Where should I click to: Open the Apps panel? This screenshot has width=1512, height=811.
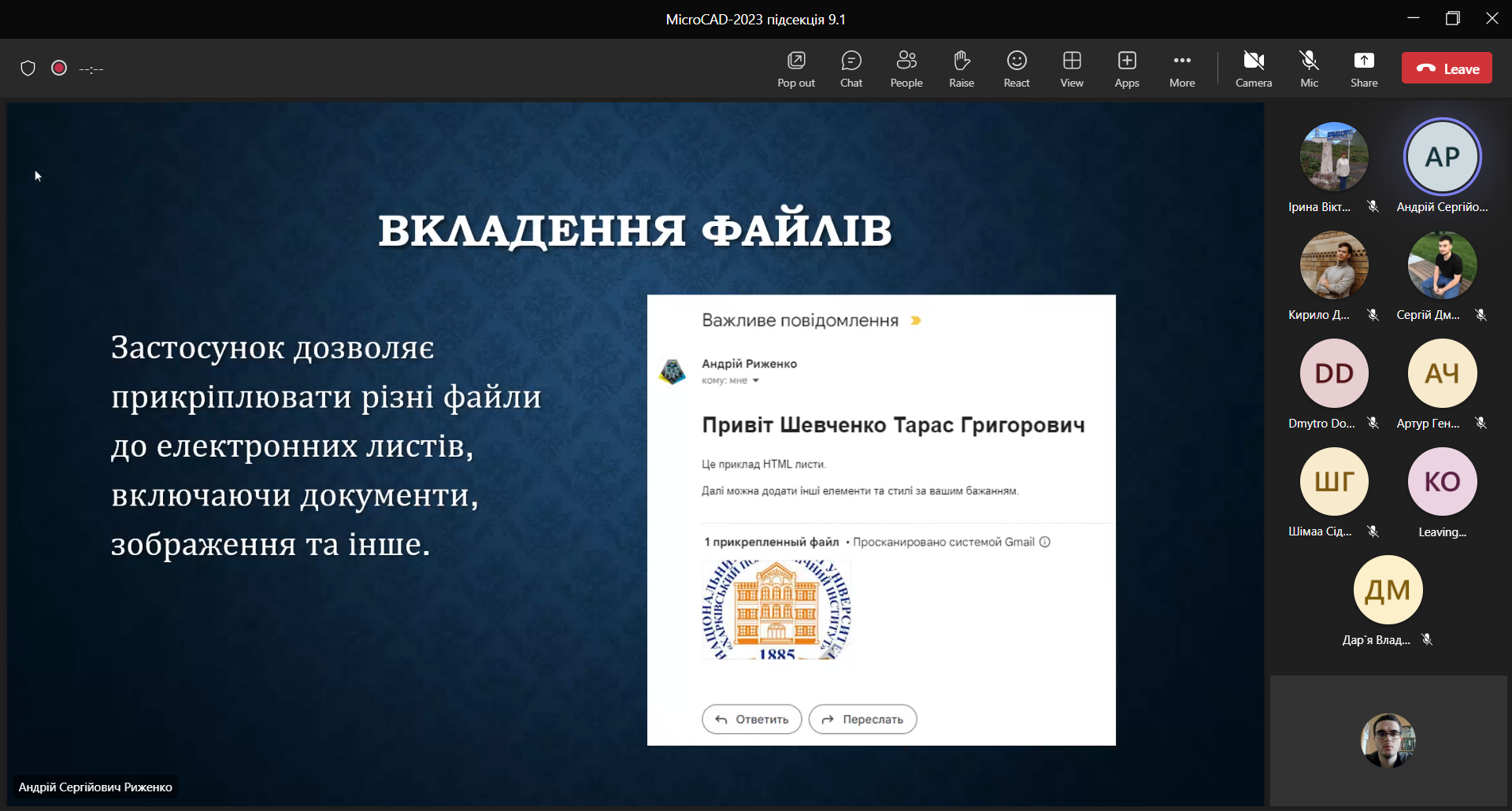click(x=1126, y=69)
